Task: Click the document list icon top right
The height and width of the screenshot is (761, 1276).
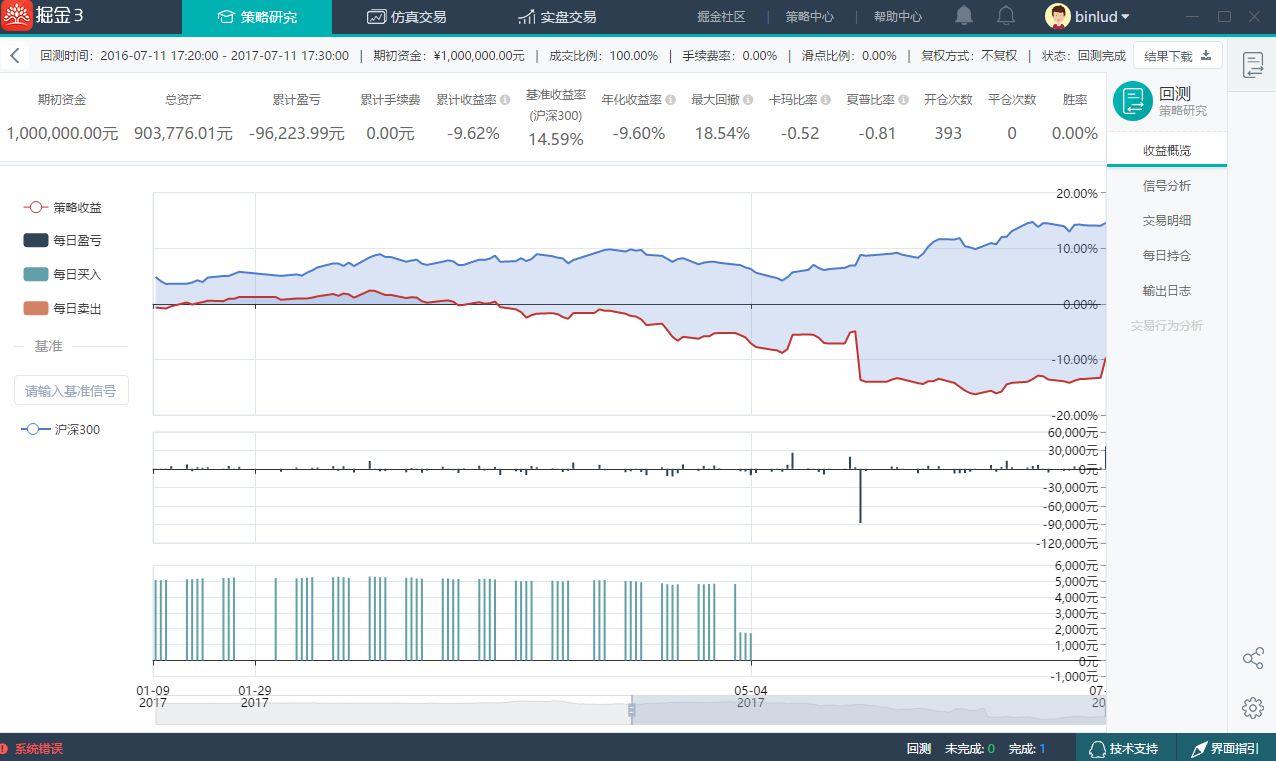Action: pyautogui.click(x=1252, y=66)
